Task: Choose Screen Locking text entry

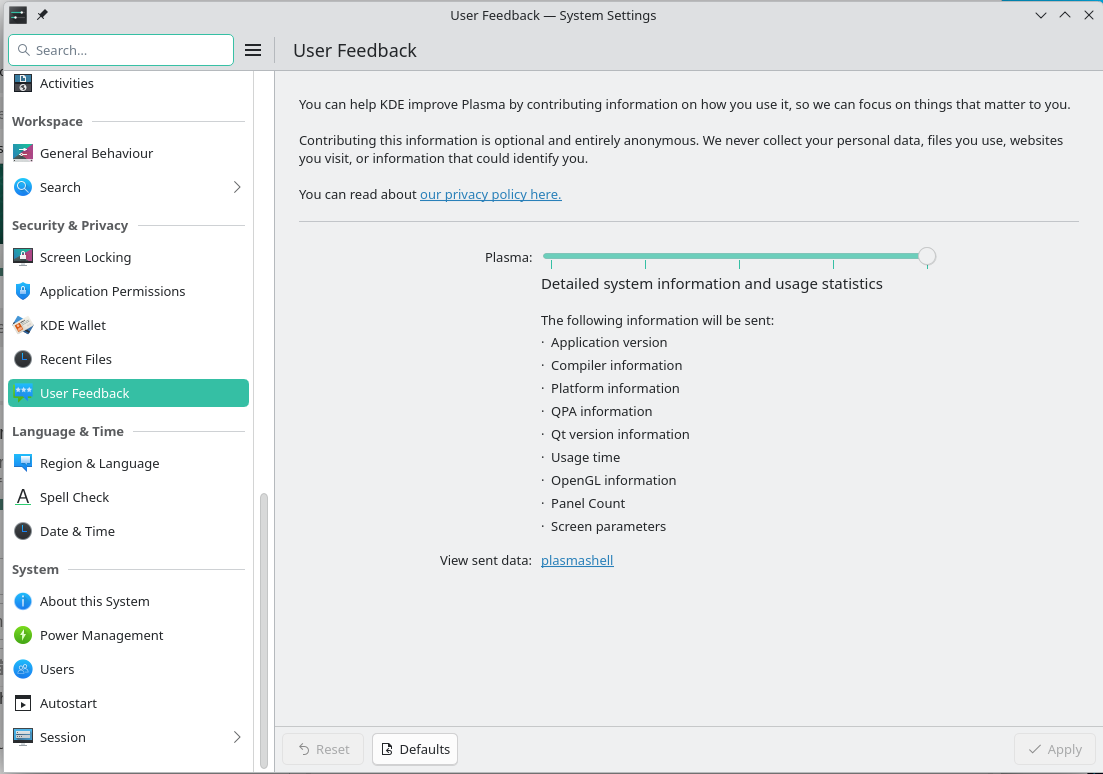Action: [x=85, y=257]
